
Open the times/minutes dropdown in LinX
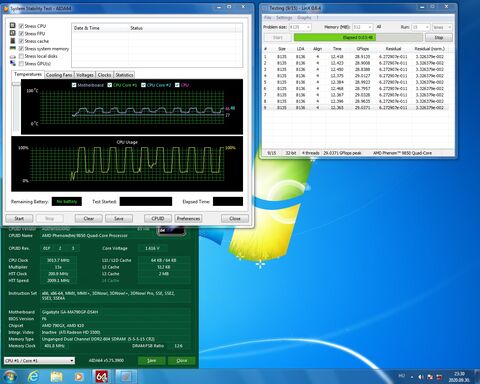442,27
